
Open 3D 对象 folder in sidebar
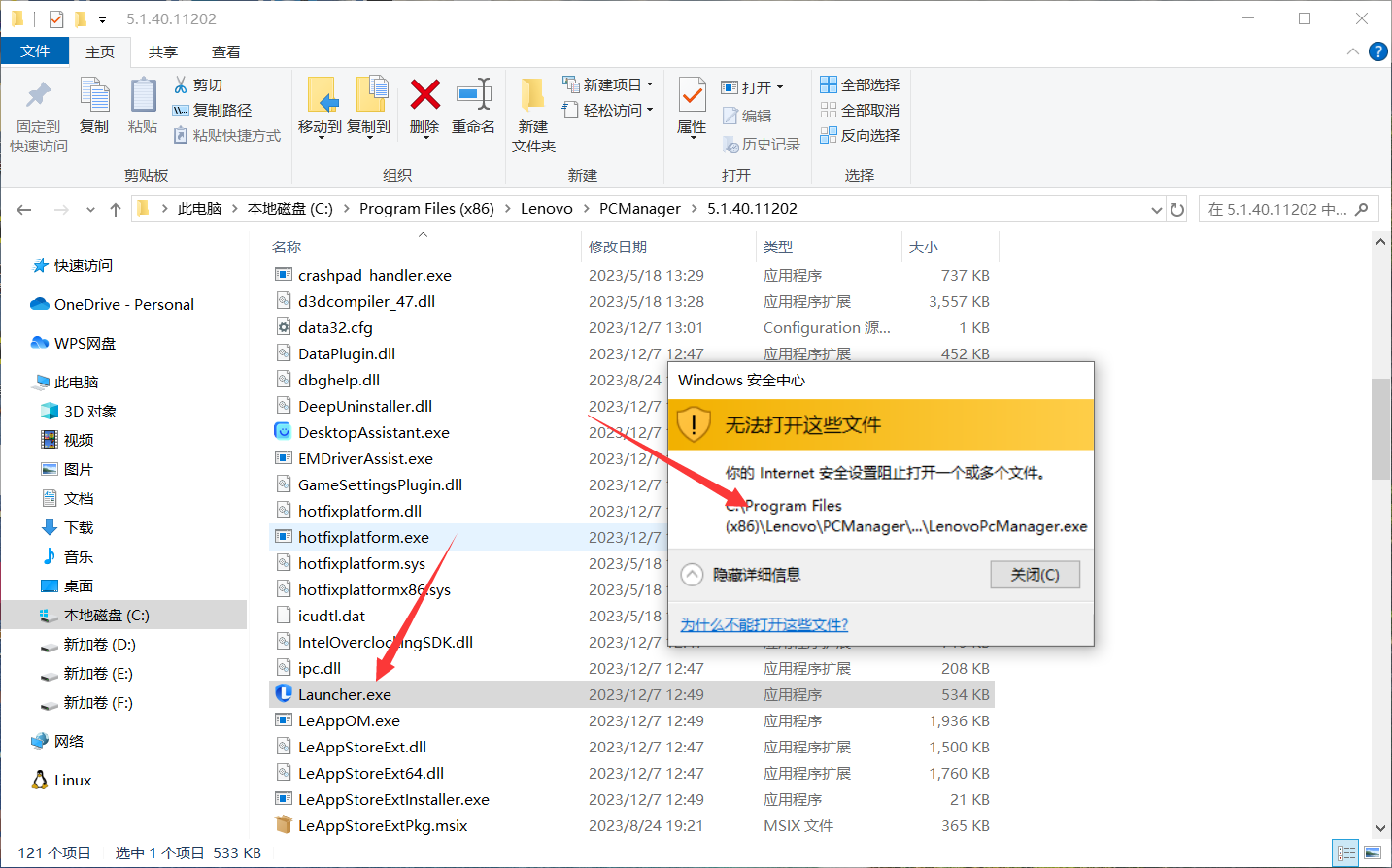click(x=79, y=411)
